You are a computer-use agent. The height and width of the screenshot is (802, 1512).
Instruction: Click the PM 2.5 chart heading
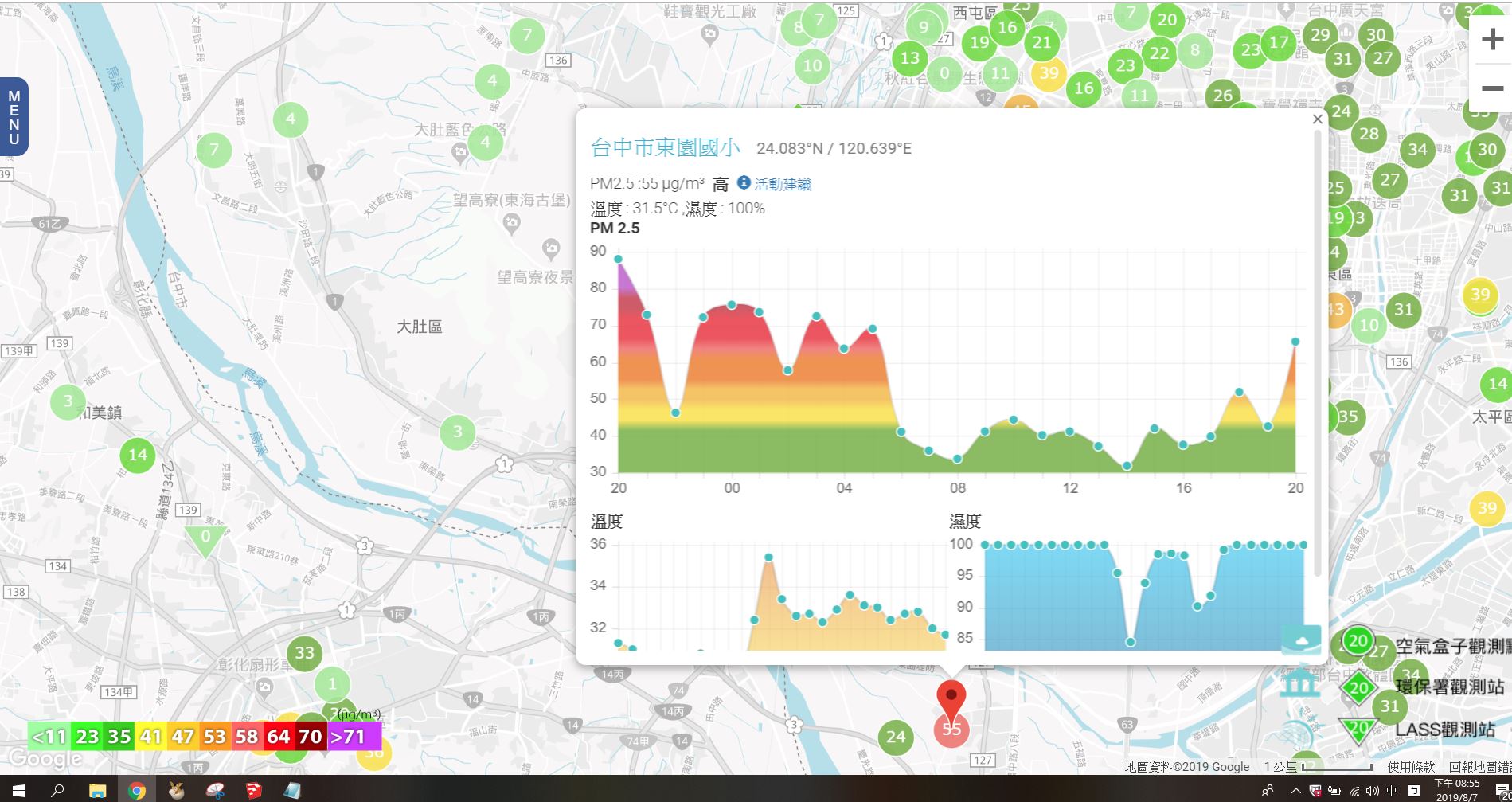click(615, 229)
